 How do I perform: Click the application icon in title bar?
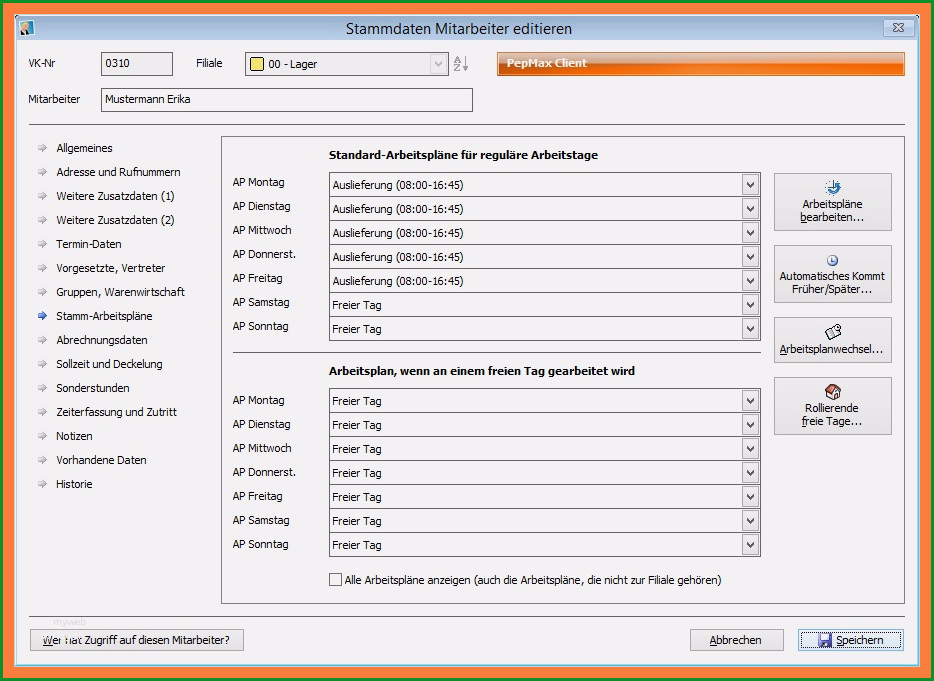point(27,28)
